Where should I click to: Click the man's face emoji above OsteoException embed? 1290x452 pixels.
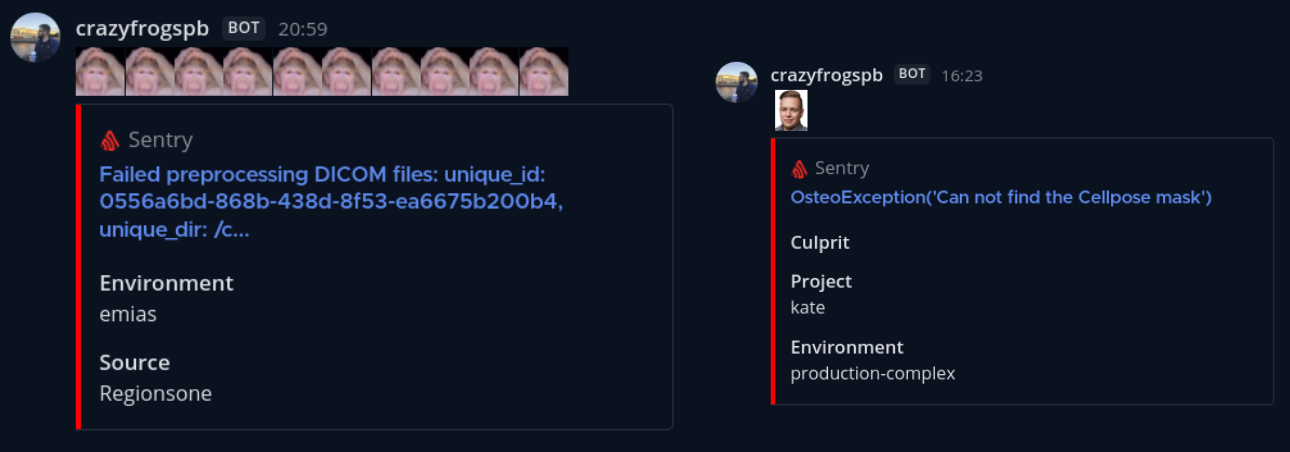(x=791, y=110)
